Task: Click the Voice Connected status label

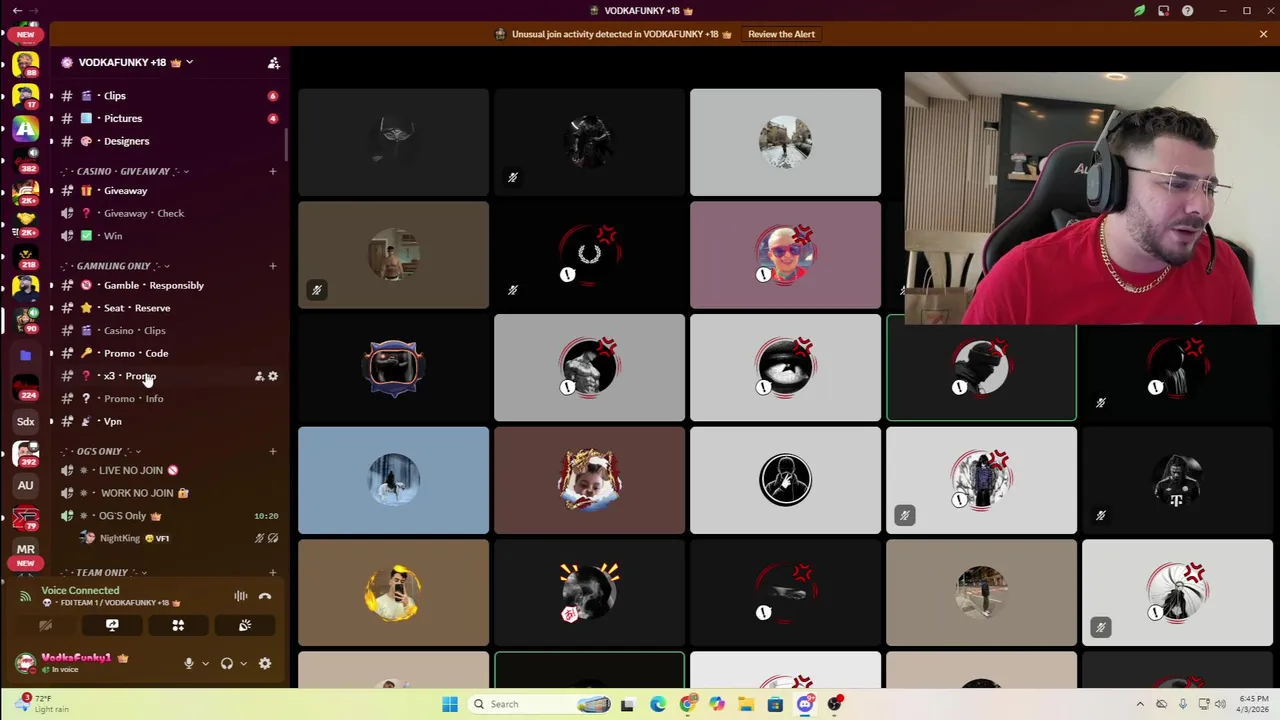Action: click(80, 590)
